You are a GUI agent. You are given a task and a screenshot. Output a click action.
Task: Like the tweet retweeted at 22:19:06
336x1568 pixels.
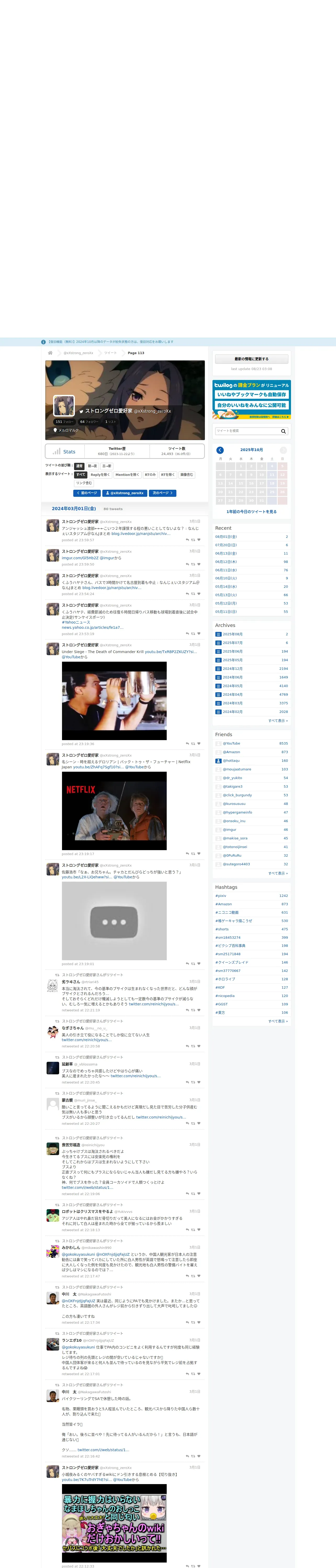(x=199, y=1194)
